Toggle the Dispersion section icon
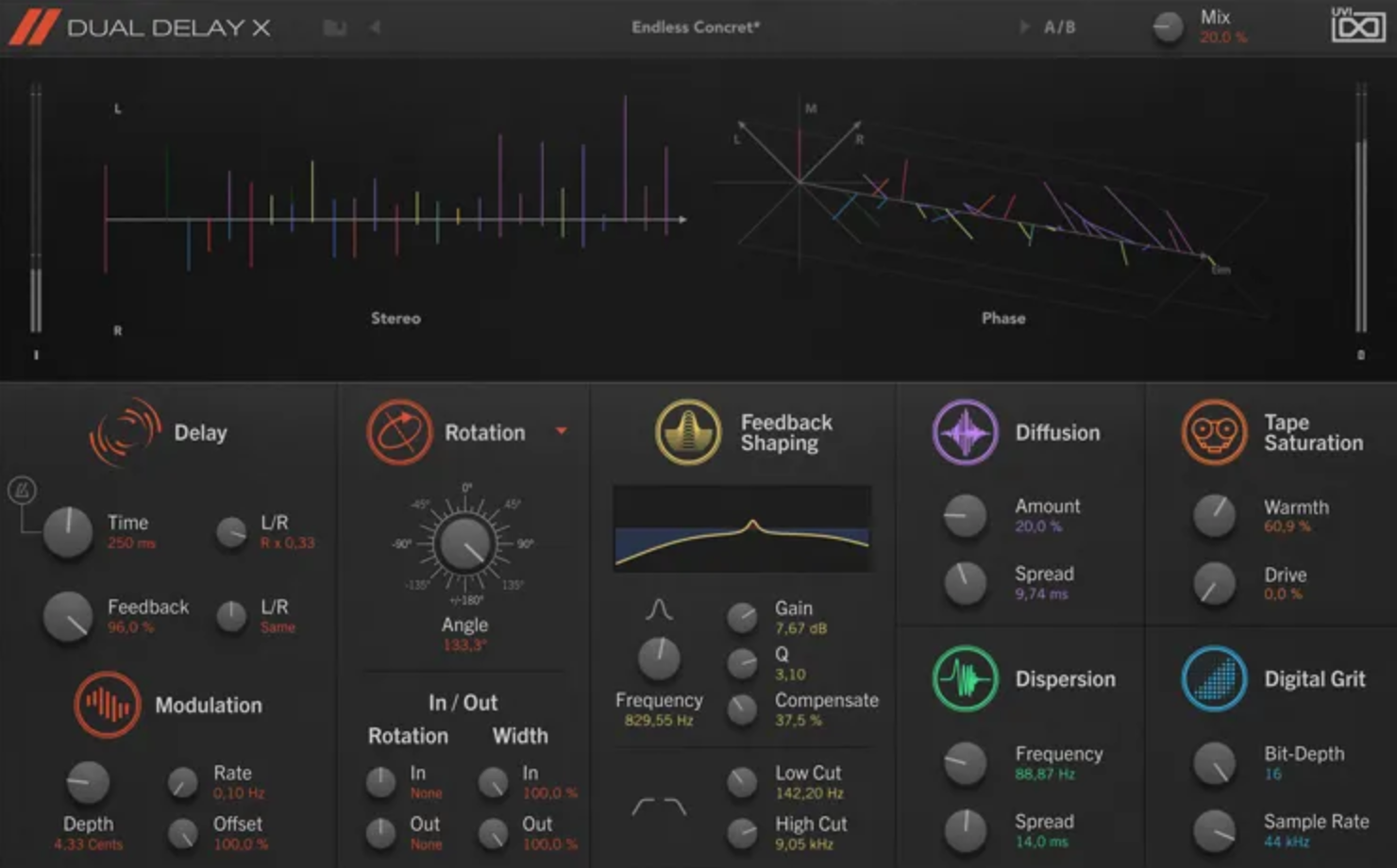Screen dimensions: 1397x868 pyautogui.click(x=965, y=678)
